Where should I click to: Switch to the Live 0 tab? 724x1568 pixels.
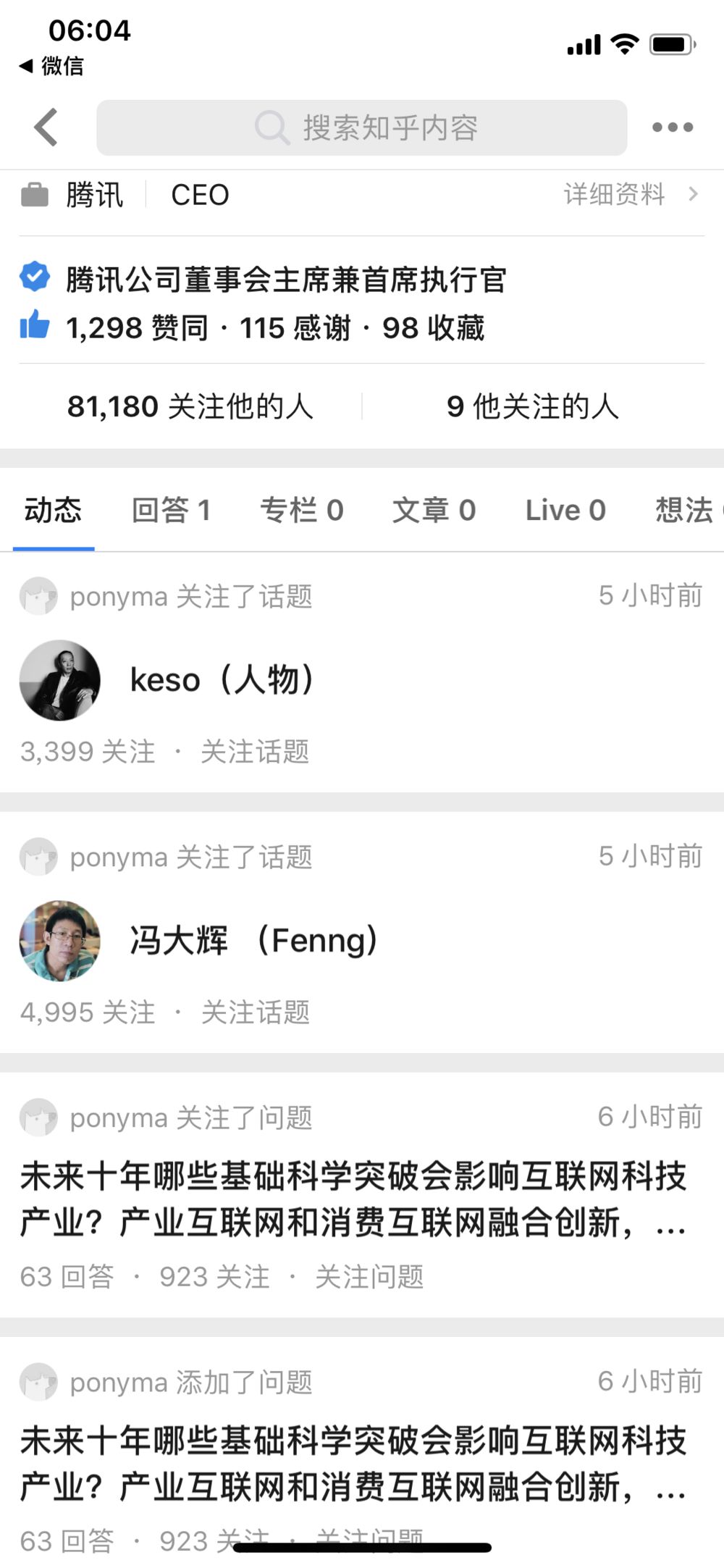pyautogui.click(x=565, y=510)
